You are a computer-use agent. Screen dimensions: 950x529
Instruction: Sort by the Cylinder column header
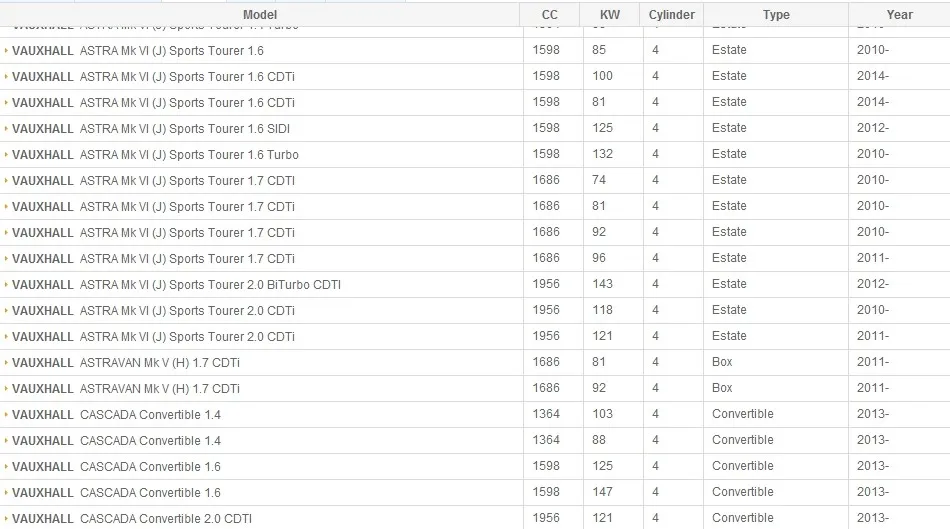(671, 15)
